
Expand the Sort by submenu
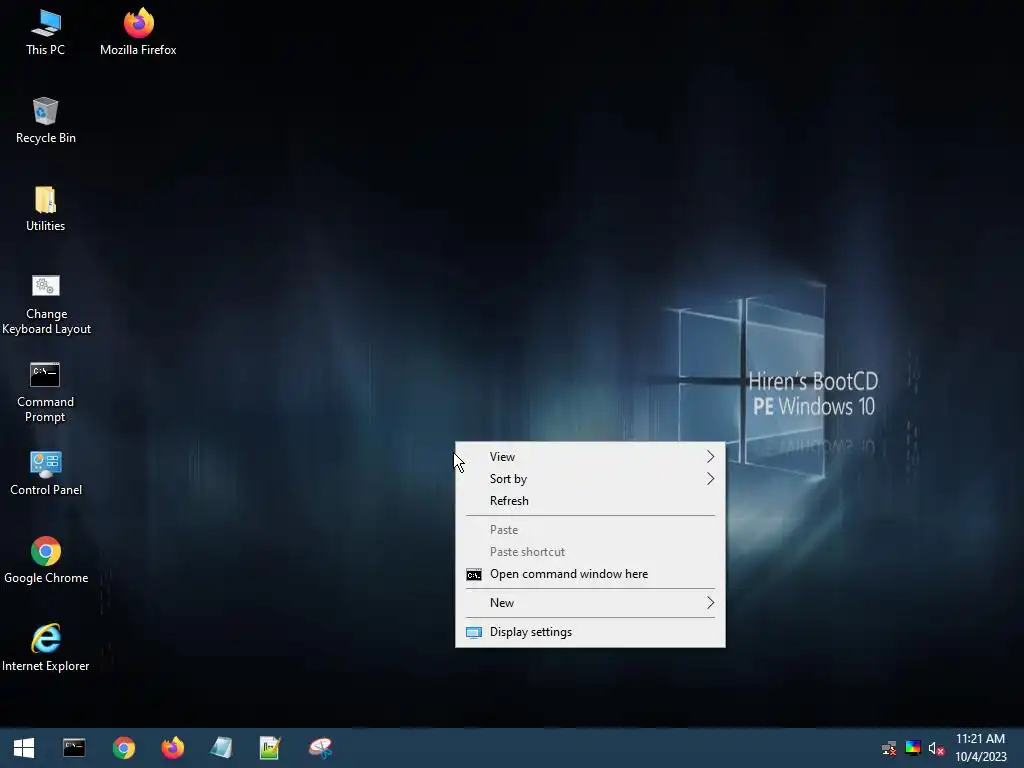click(590, 479)
